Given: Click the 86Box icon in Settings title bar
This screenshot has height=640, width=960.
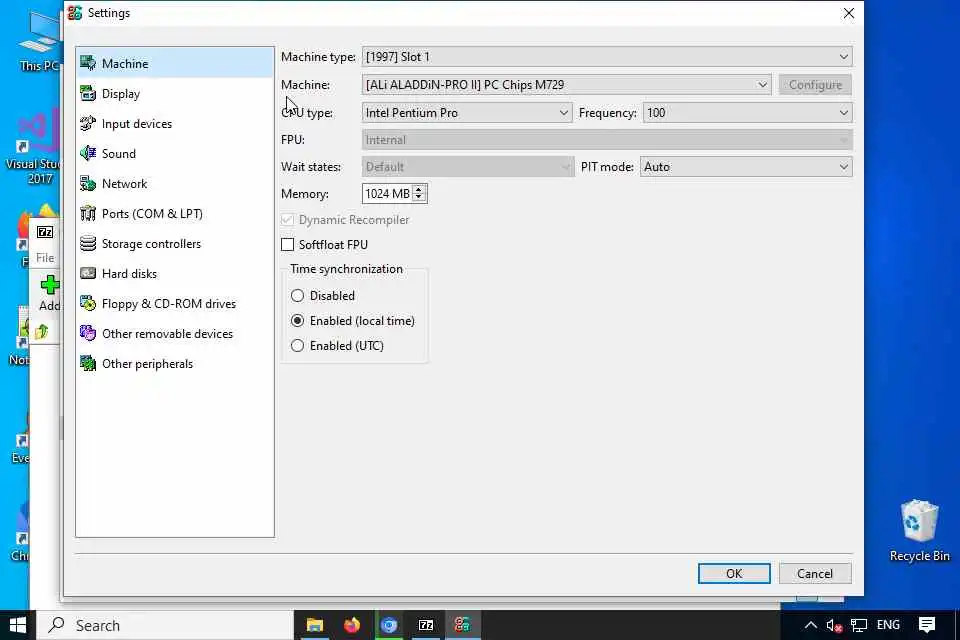Looking at the screenshot, I should pos(75,13).
